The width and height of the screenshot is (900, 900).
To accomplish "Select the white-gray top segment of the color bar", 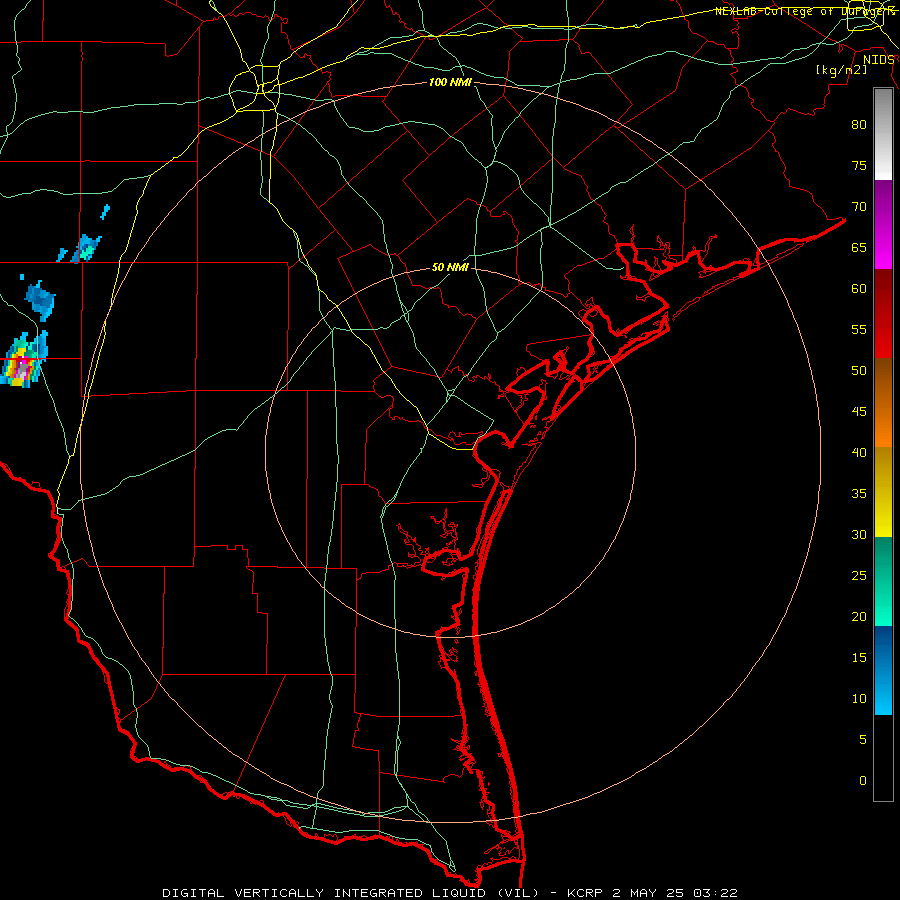I will tap(883, 134).
